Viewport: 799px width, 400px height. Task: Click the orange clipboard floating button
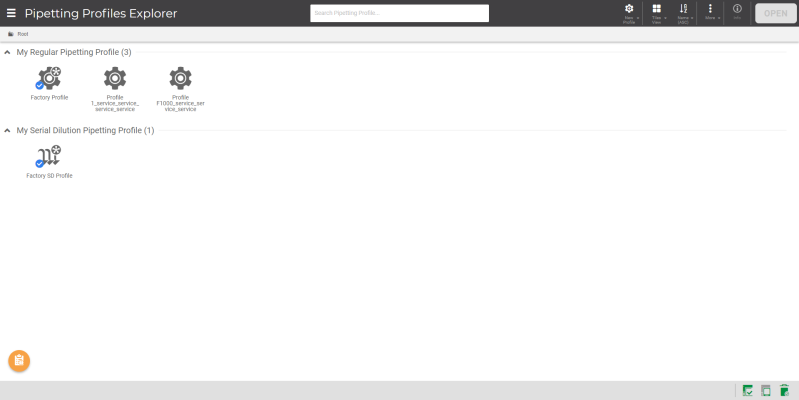click(x=19, y=361)
